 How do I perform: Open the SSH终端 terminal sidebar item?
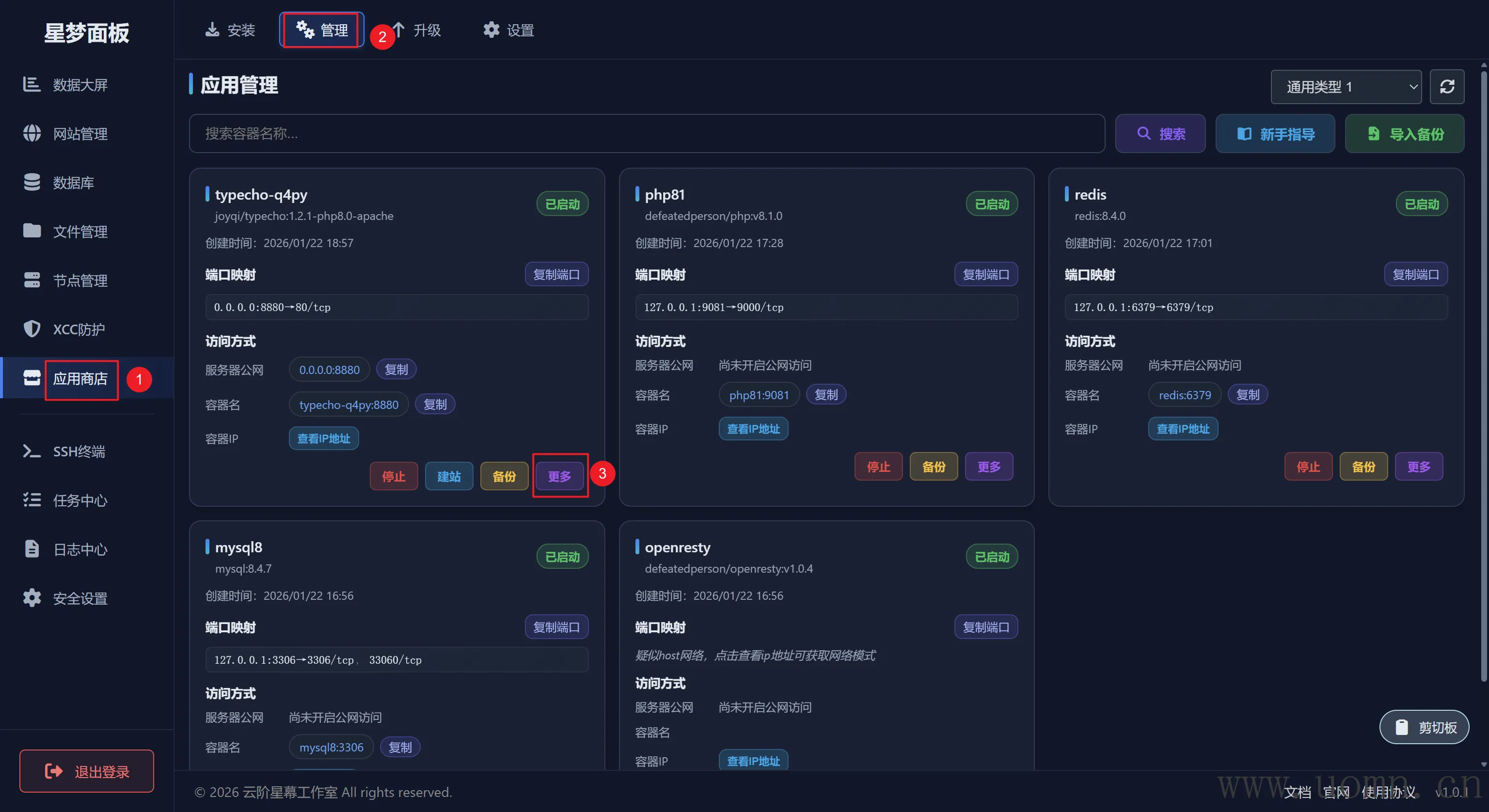tap(78, 452)
